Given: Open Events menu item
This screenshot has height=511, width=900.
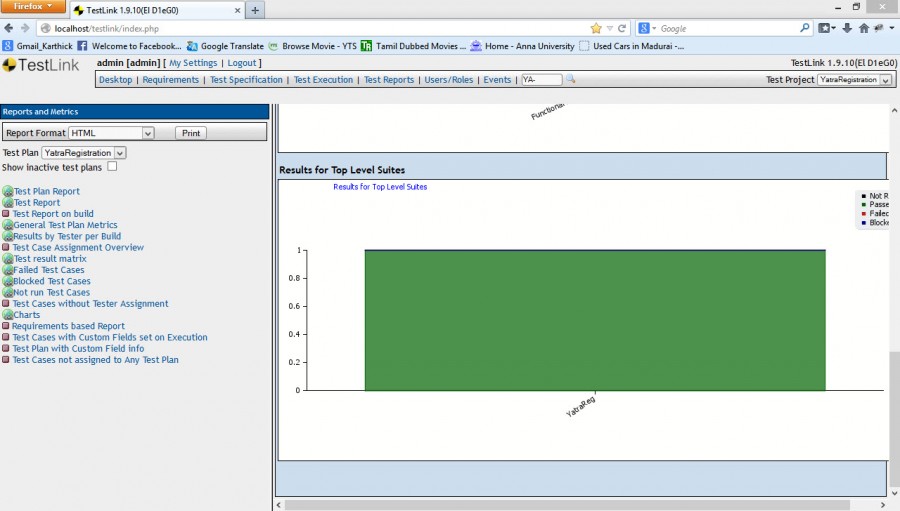Looking at the screenshot, I should pyautogui.click(x=497, y=80).
